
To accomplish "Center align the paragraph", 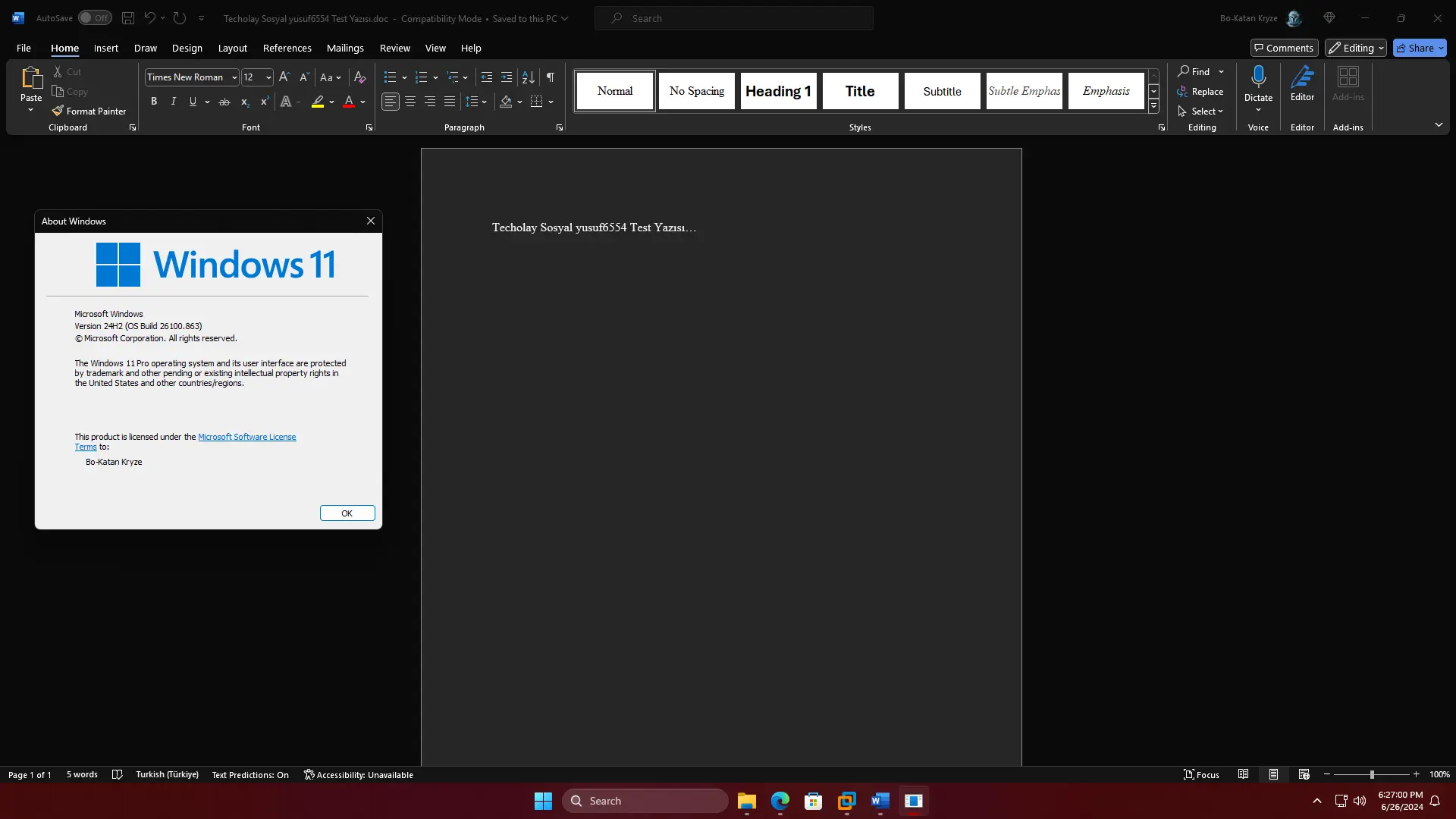I will click(410, 102).
